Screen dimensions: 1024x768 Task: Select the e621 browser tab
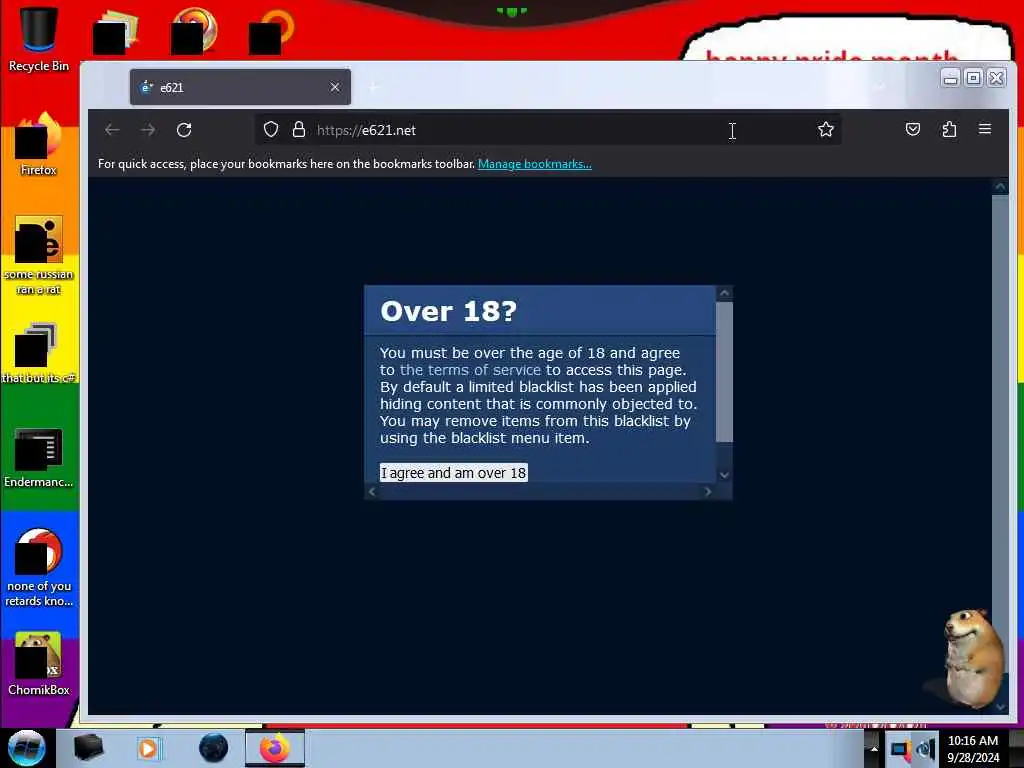240,87
